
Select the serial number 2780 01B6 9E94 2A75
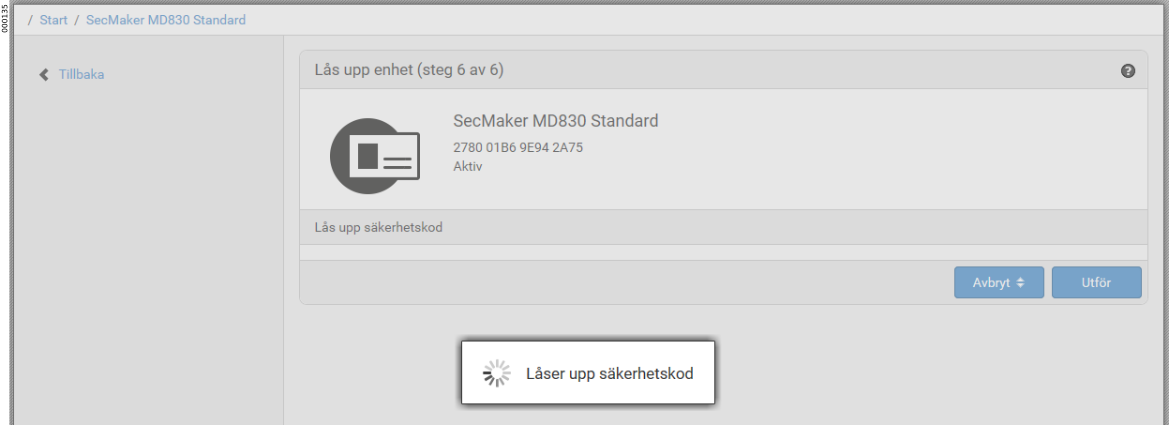coord(518,148)
